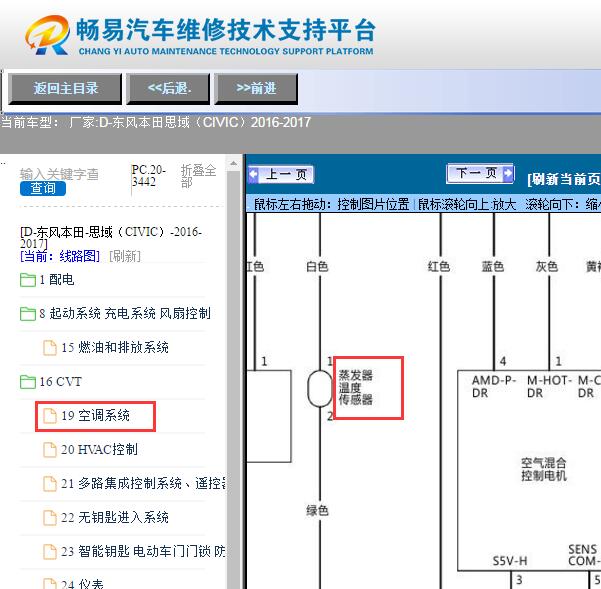
Task: Click the 蓝色 wire color label
Action: click(493, 266)
